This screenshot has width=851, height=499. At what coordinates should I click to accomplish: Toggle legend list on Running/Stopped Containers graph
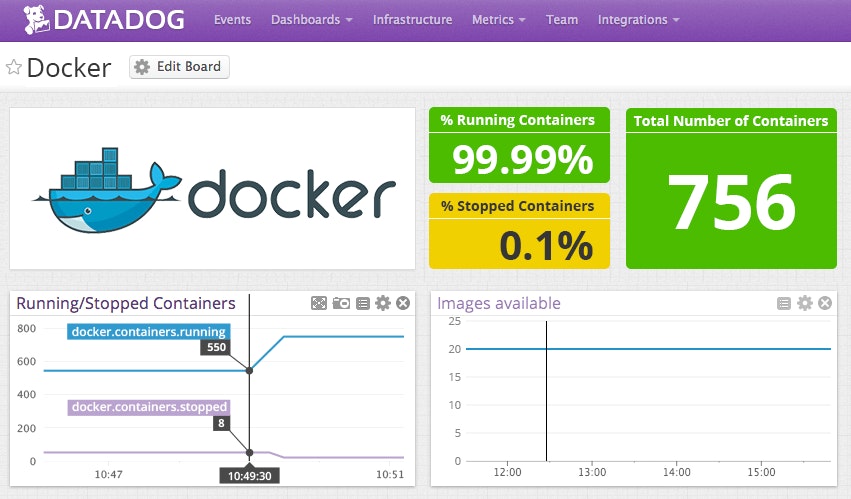coord(362,303)
